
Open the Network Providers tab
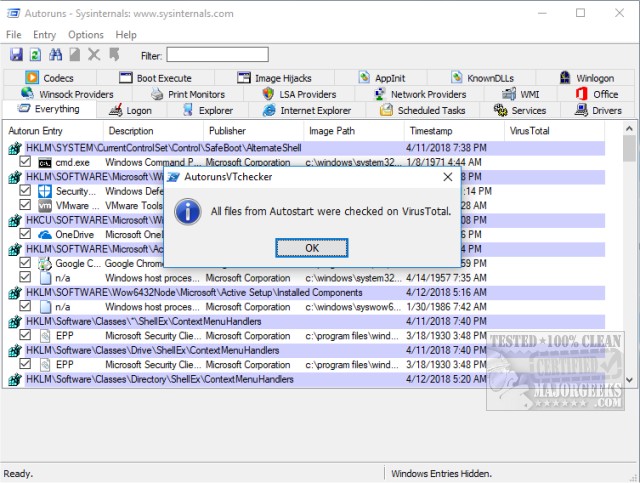[420, 94]
